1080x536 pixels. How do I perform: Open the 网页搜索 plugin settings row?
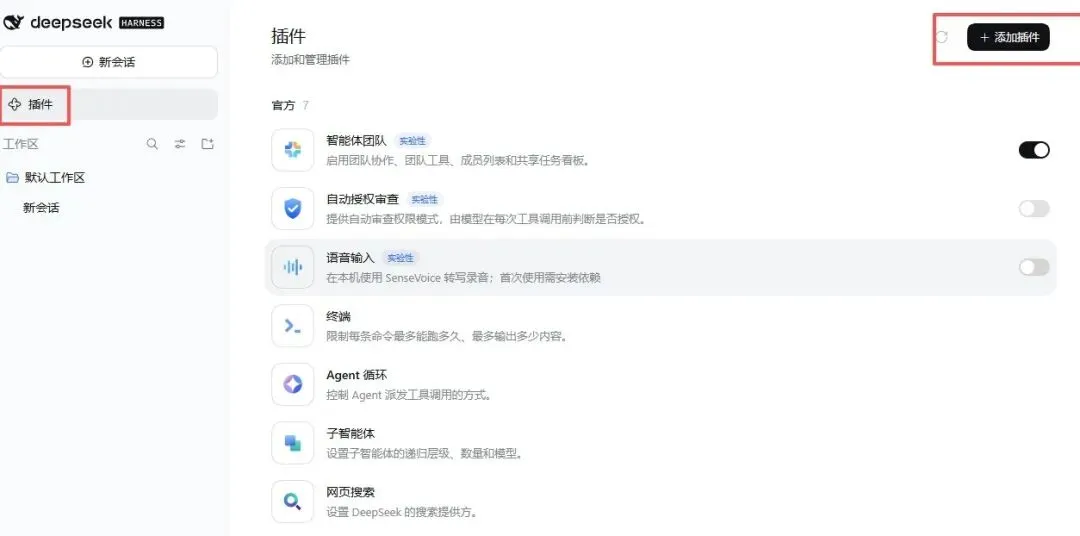click(x=661, y=502)
